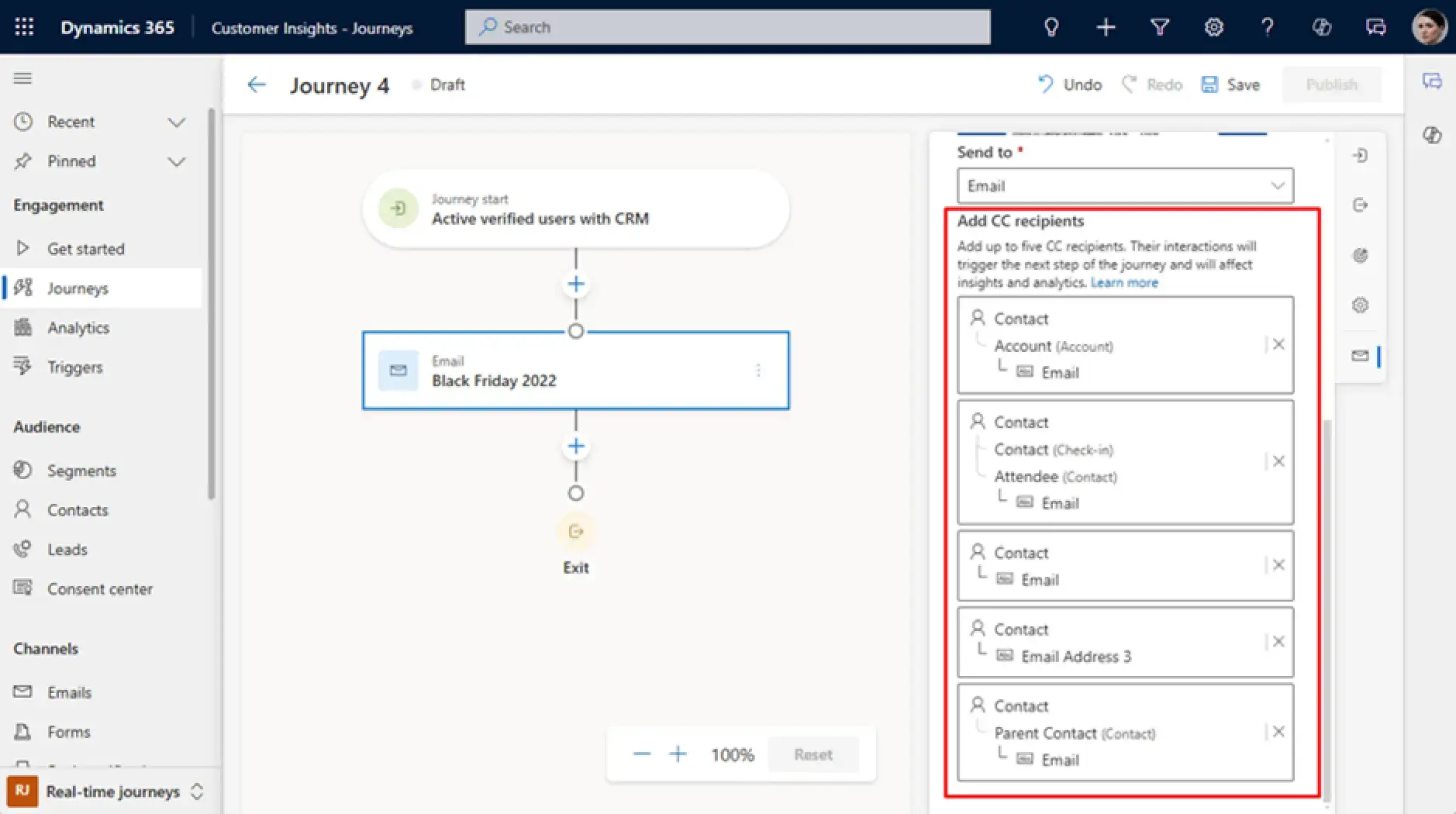This screenshot has width=1456, height=814.
Task: Click the Exit node icon
Action: click(575, 532)
